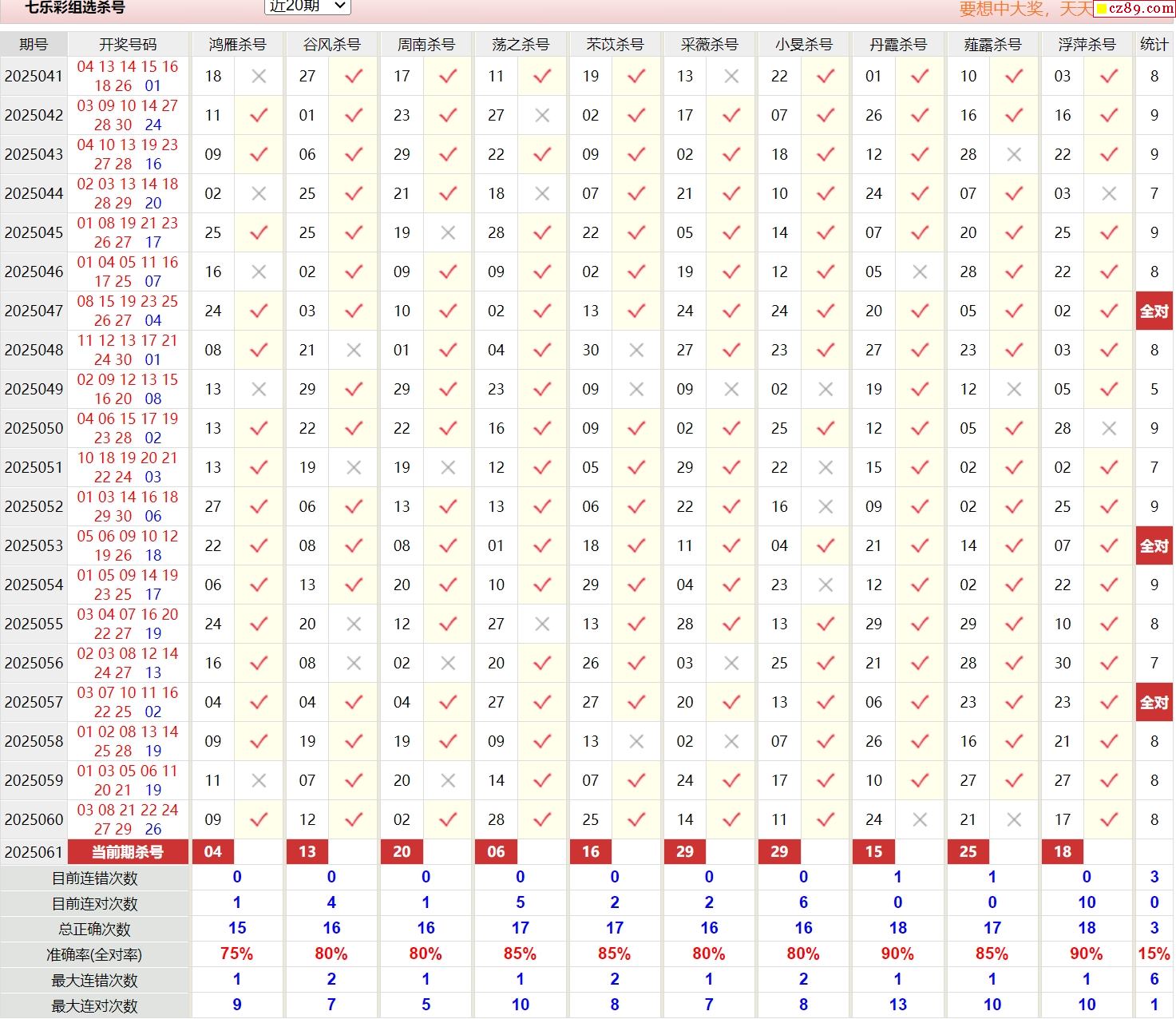Click current kill number 13 under 谷风杀号
Image resolution: width=1176 pixels, height=1019 pixels.
click(307, 852)
